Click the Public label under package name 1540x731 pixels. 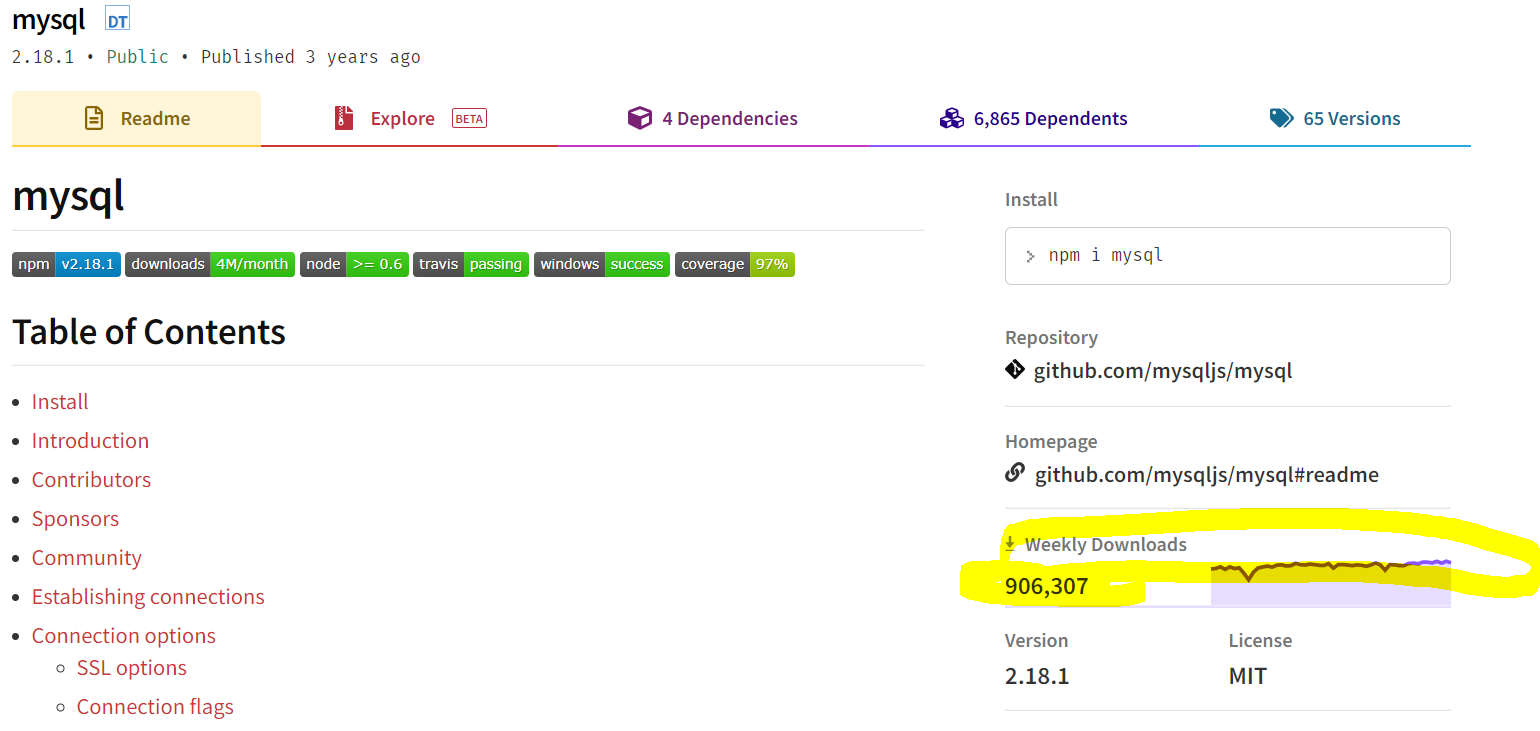(x=138, y=57)
